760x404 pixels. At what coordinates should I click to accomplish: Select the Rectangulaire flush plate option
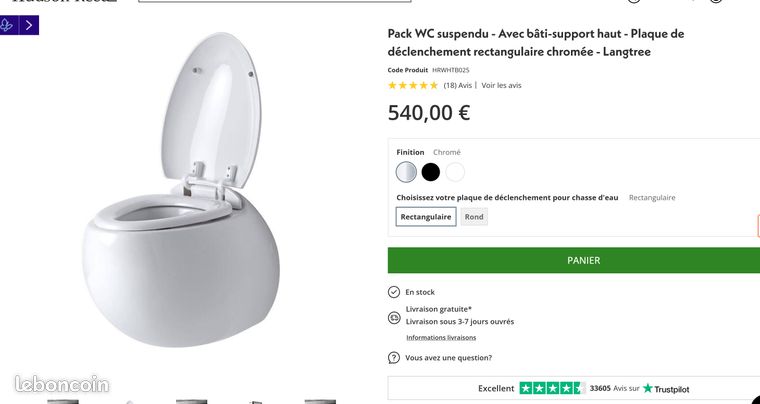coord(426,217)
